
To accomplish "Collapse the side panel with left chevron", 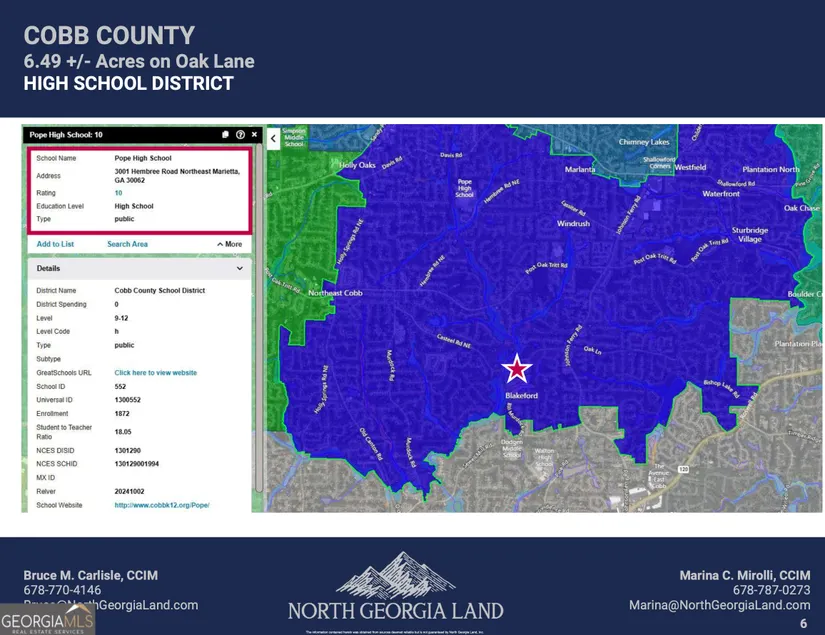I will tap(274, 139).
